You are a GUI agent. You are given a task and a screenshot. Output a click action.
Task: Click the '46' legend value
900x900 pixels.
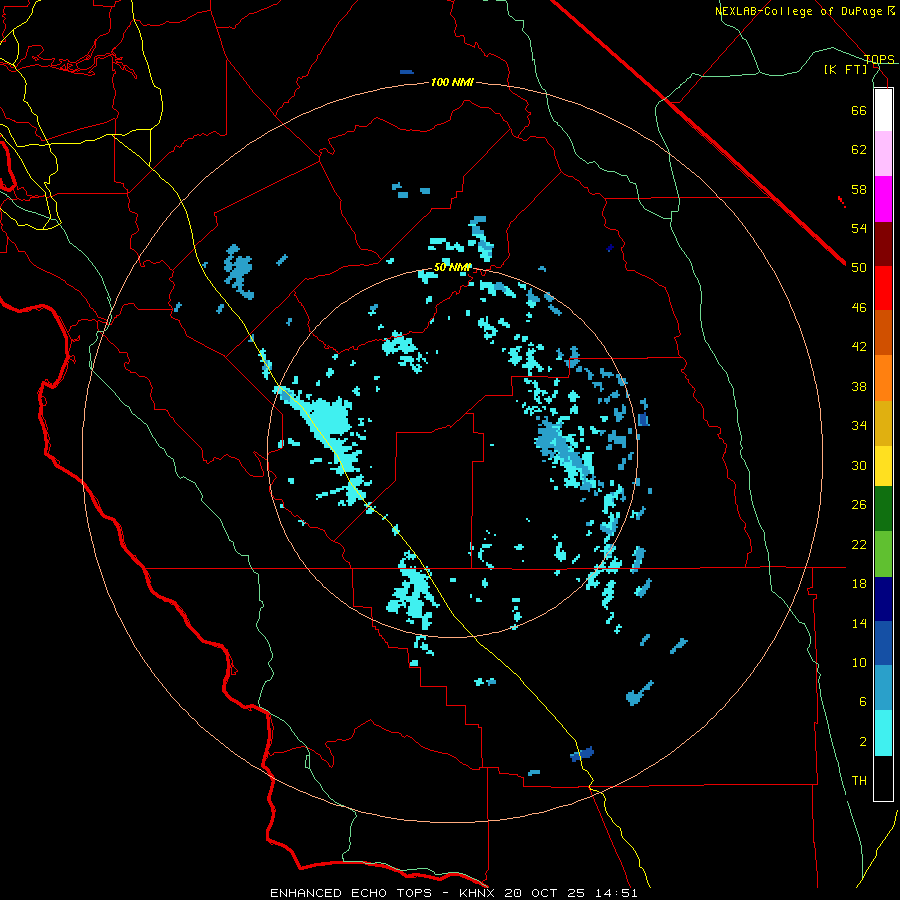pos(859,308)
